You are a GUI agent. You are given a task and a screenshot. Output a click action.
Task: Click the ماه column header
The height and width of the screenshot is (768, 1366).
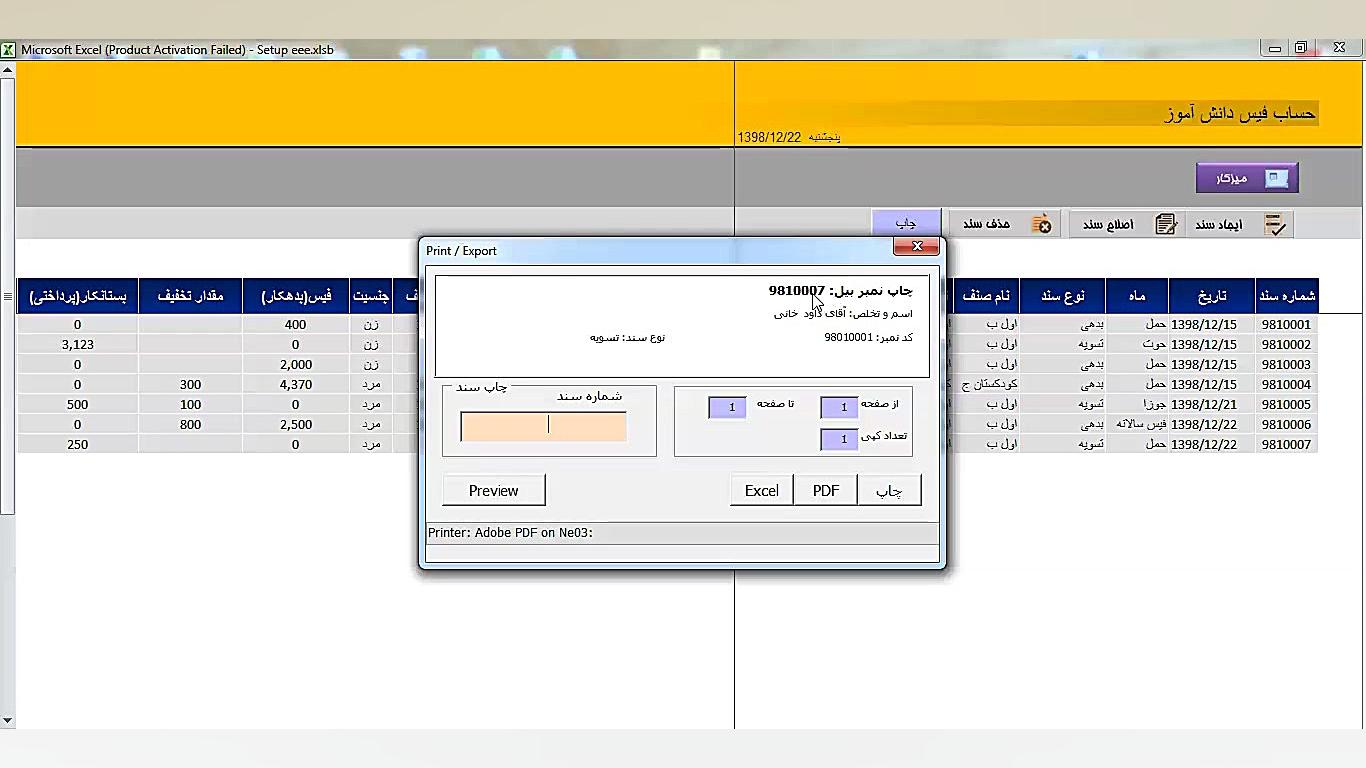(x=1137, y=296)
